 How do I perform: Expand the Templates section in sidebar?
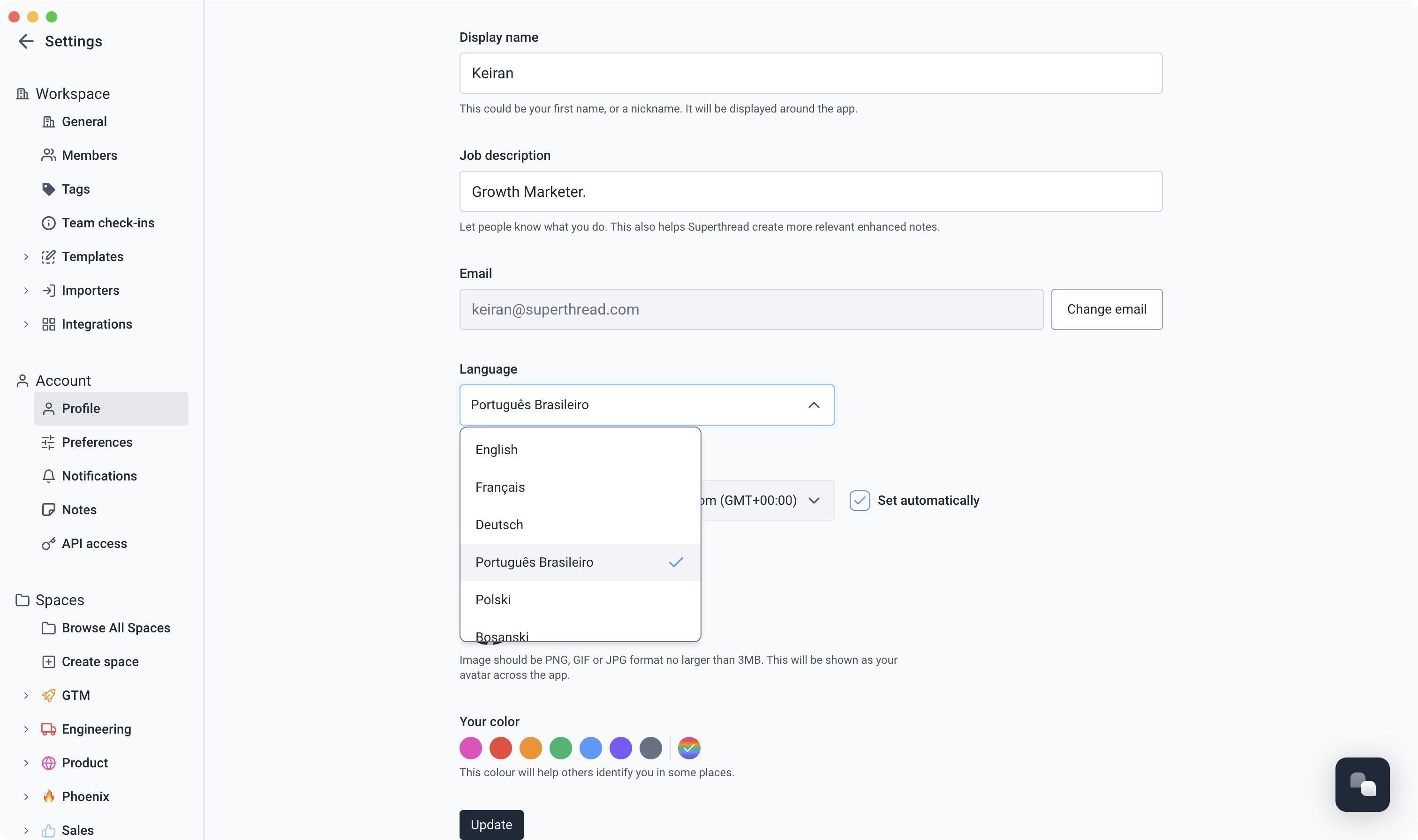coord(26,257)
